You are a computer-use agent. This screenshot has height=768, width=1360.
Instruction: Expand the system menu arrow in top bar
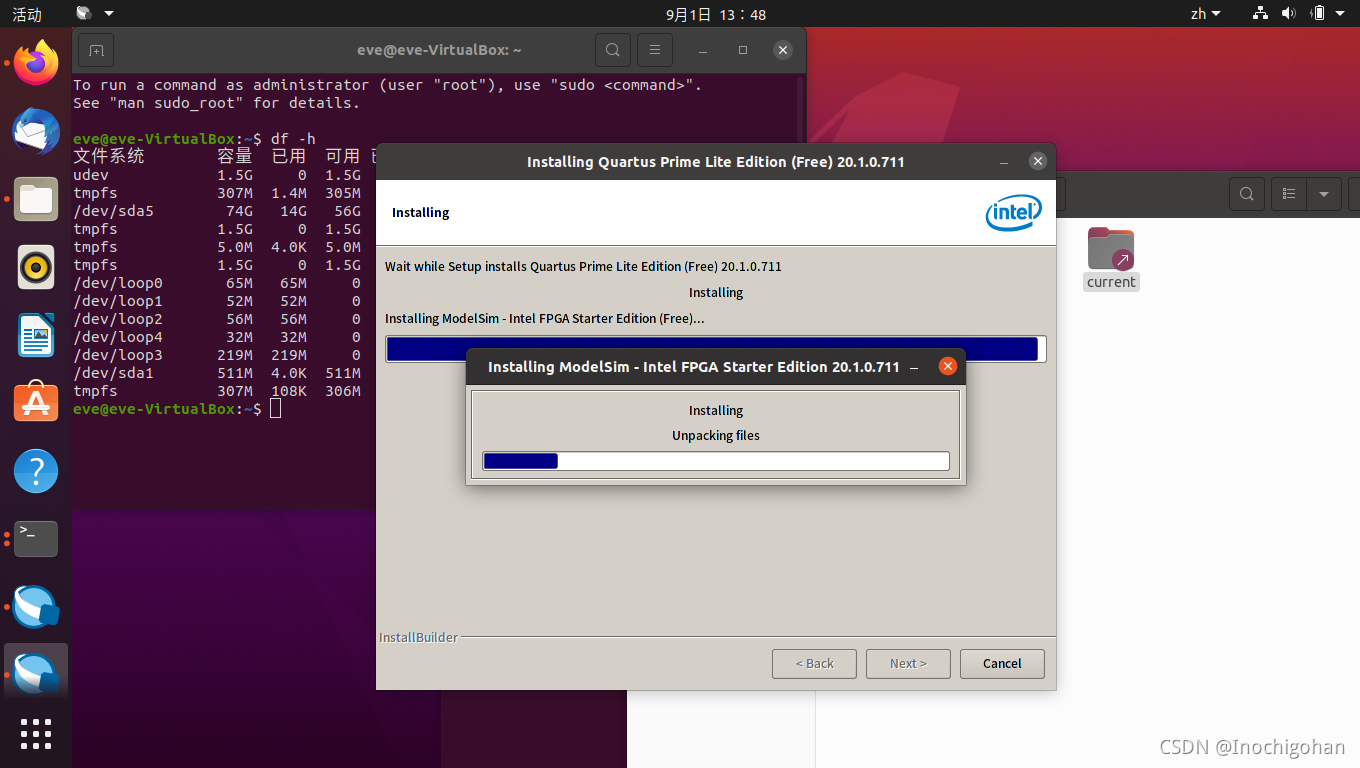coord(1342,14)
